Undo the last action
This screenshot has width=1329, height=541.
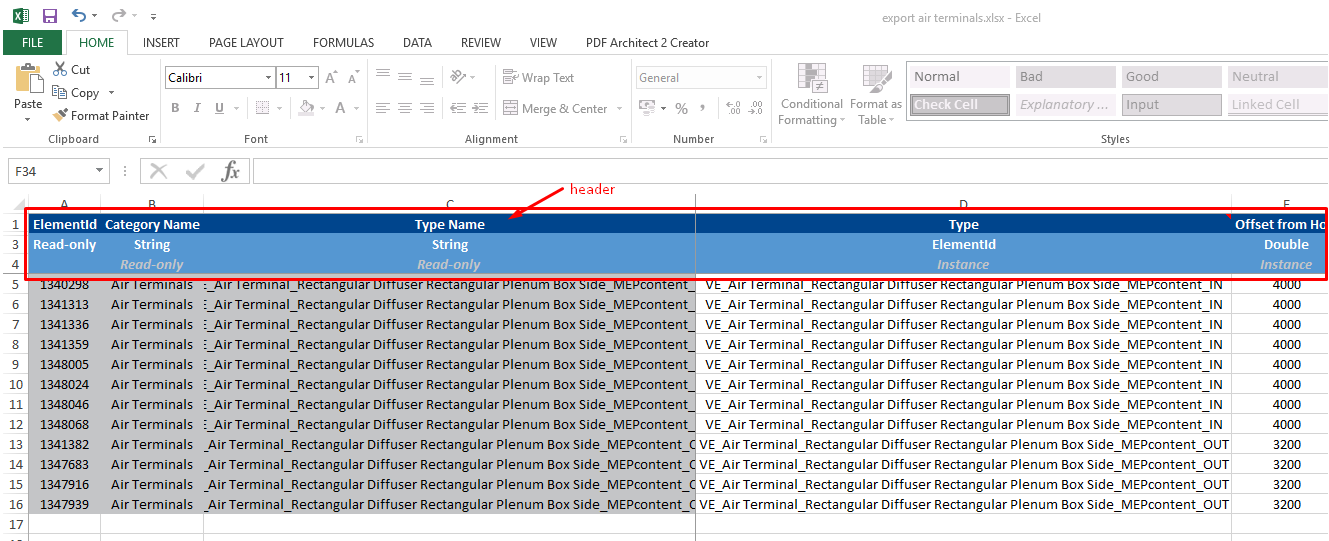[x=79, y=16]
